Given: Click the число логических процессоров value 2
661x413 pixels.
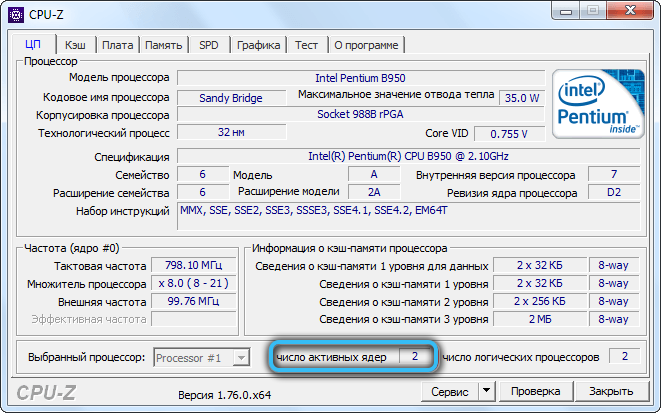Looking at the screenshot, I should 625,357.
